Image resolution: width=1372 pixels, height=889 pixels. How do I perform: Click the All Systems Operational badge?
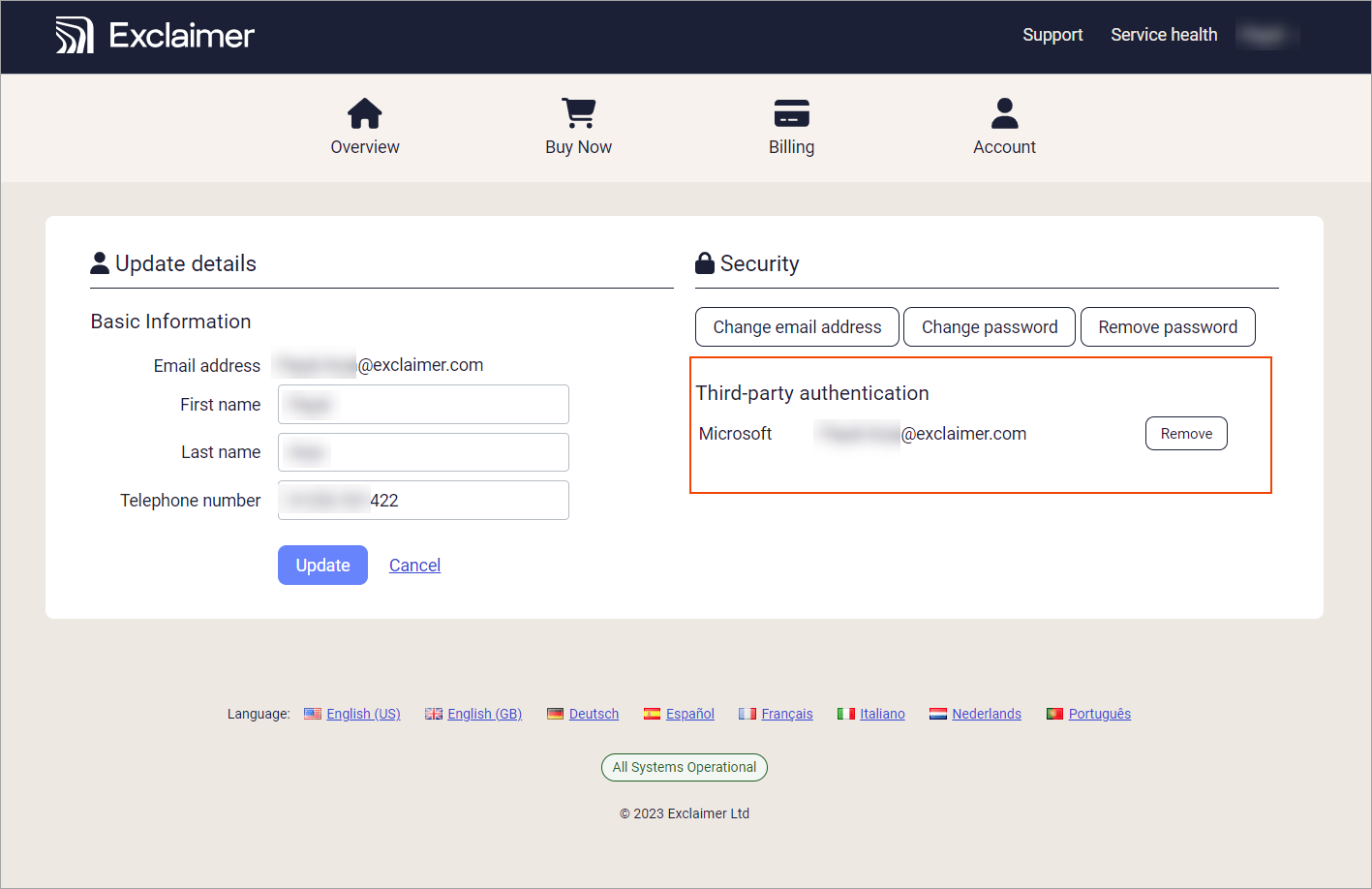[x=685, y=767]
